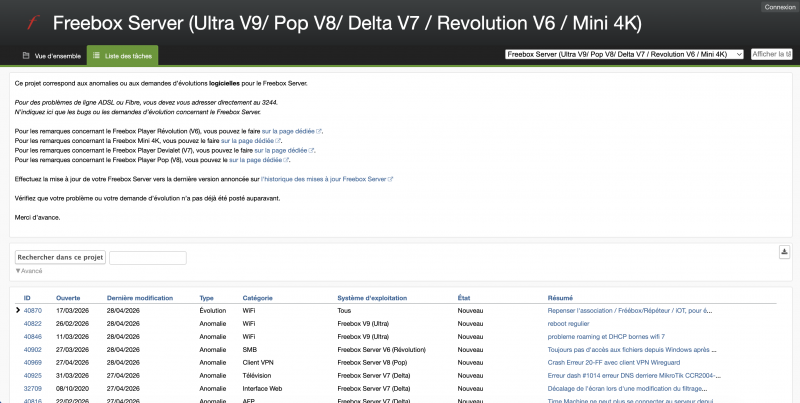Open the project selector dropdown

pos(624,54)
